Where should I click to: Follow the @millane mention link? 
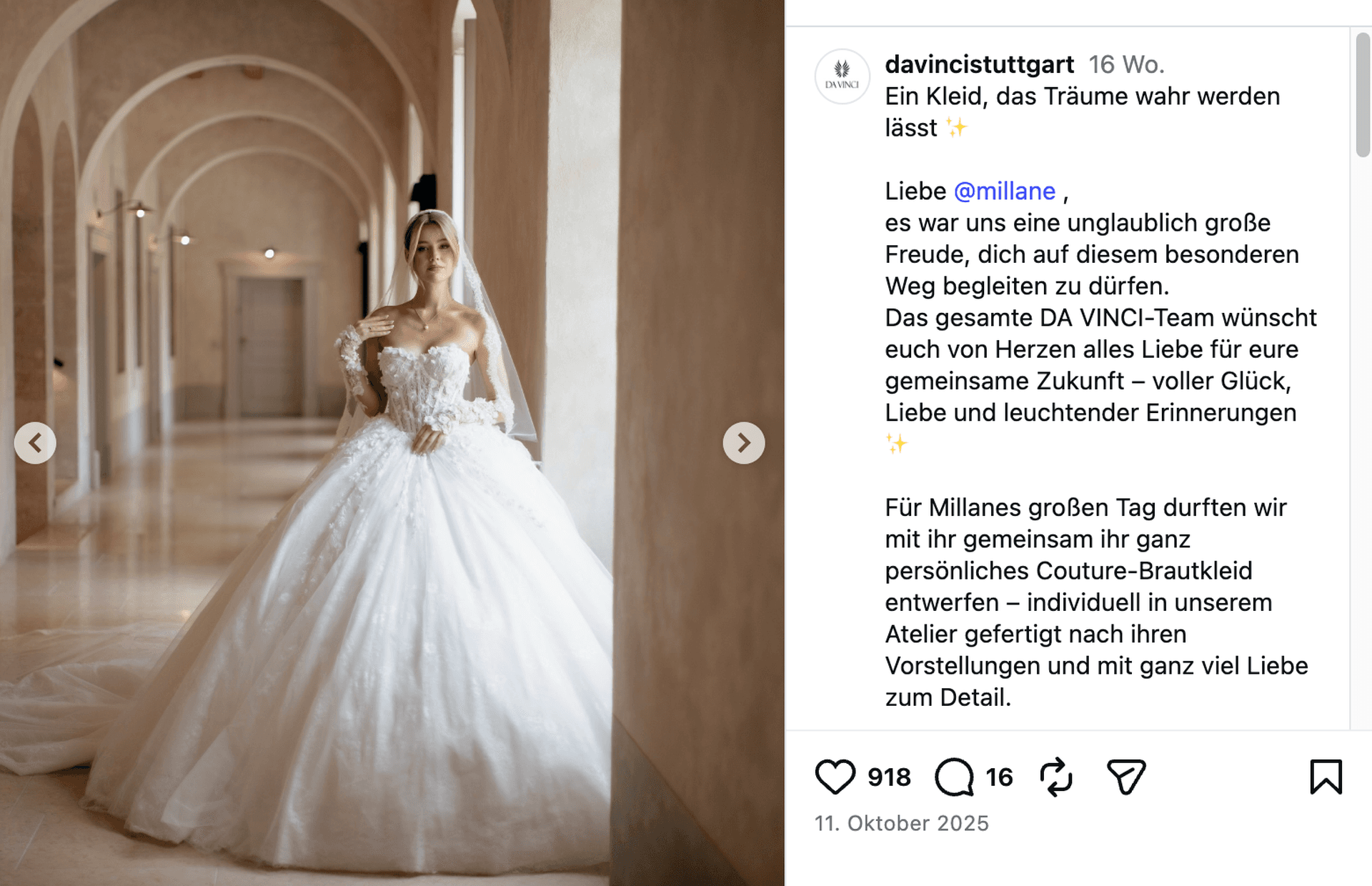[x=1004, y=191]
